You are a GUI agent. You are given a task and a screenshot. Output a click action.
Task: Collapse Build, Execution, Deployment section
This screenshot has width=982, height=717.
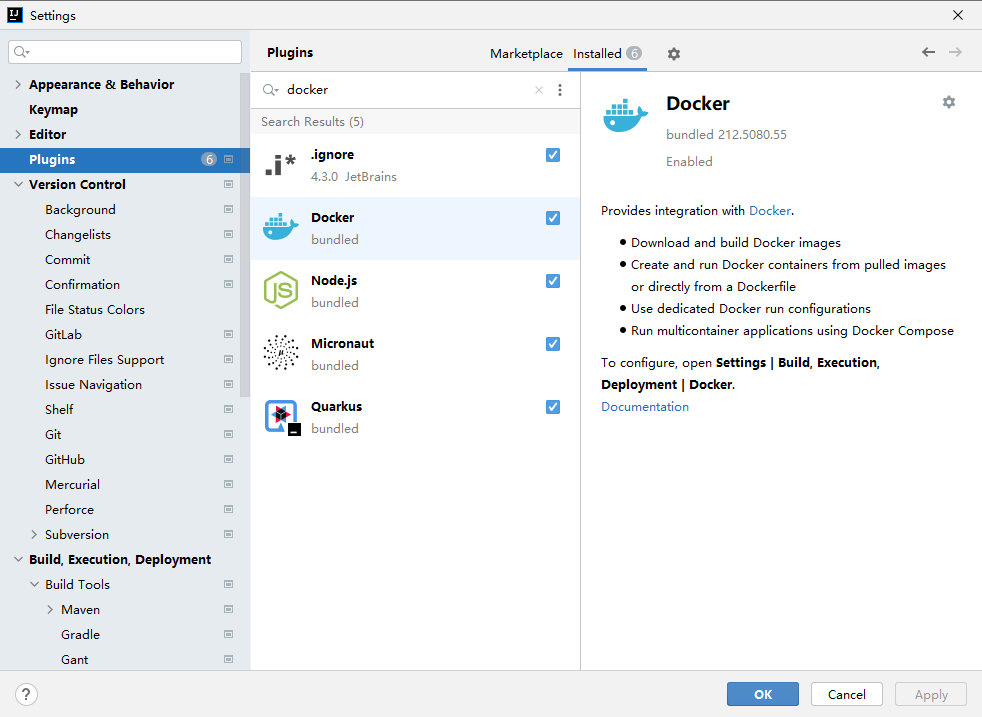[18, 560]
